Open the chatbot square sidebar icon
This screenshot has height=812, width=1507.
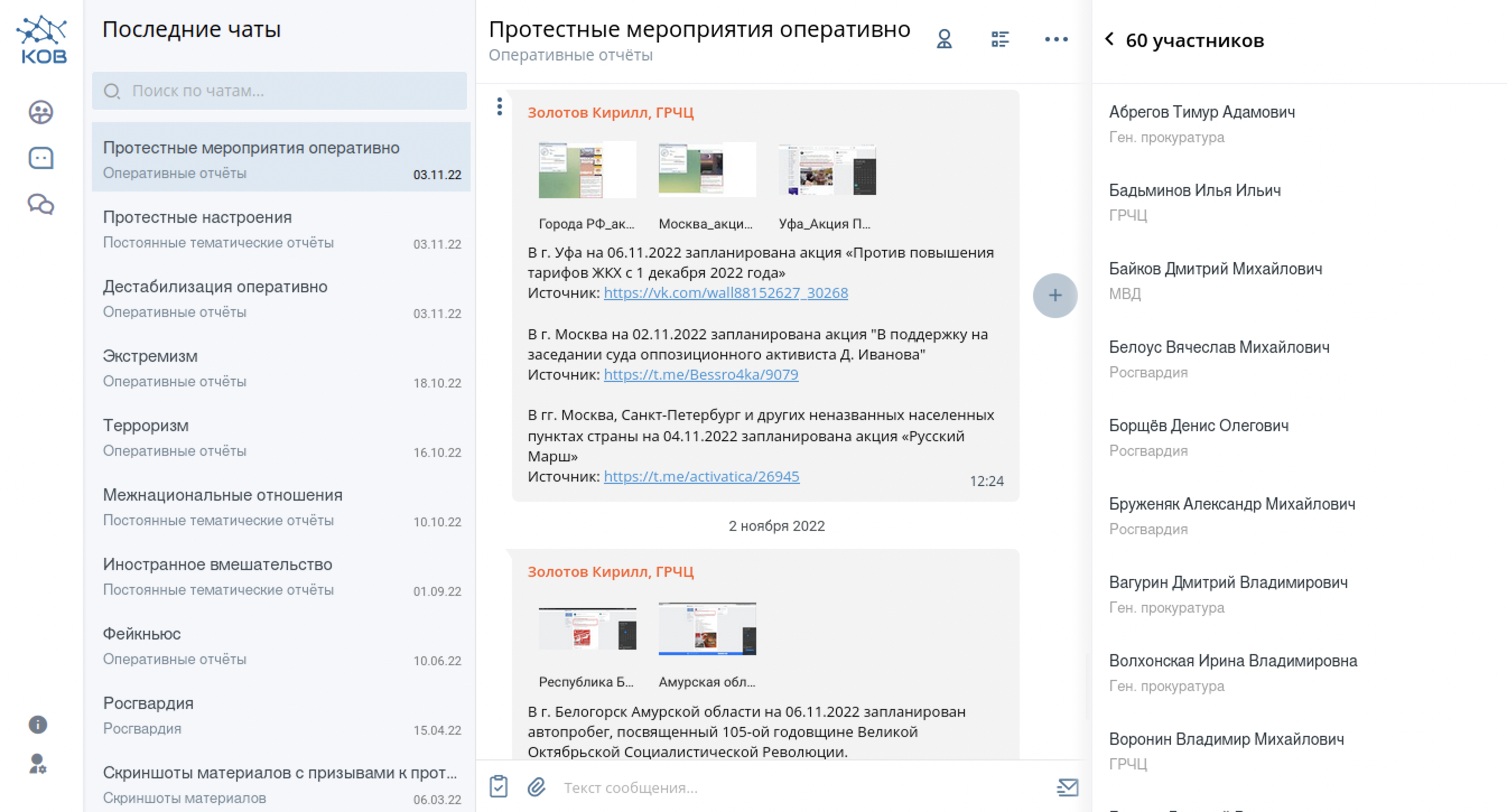pos(41,158)
